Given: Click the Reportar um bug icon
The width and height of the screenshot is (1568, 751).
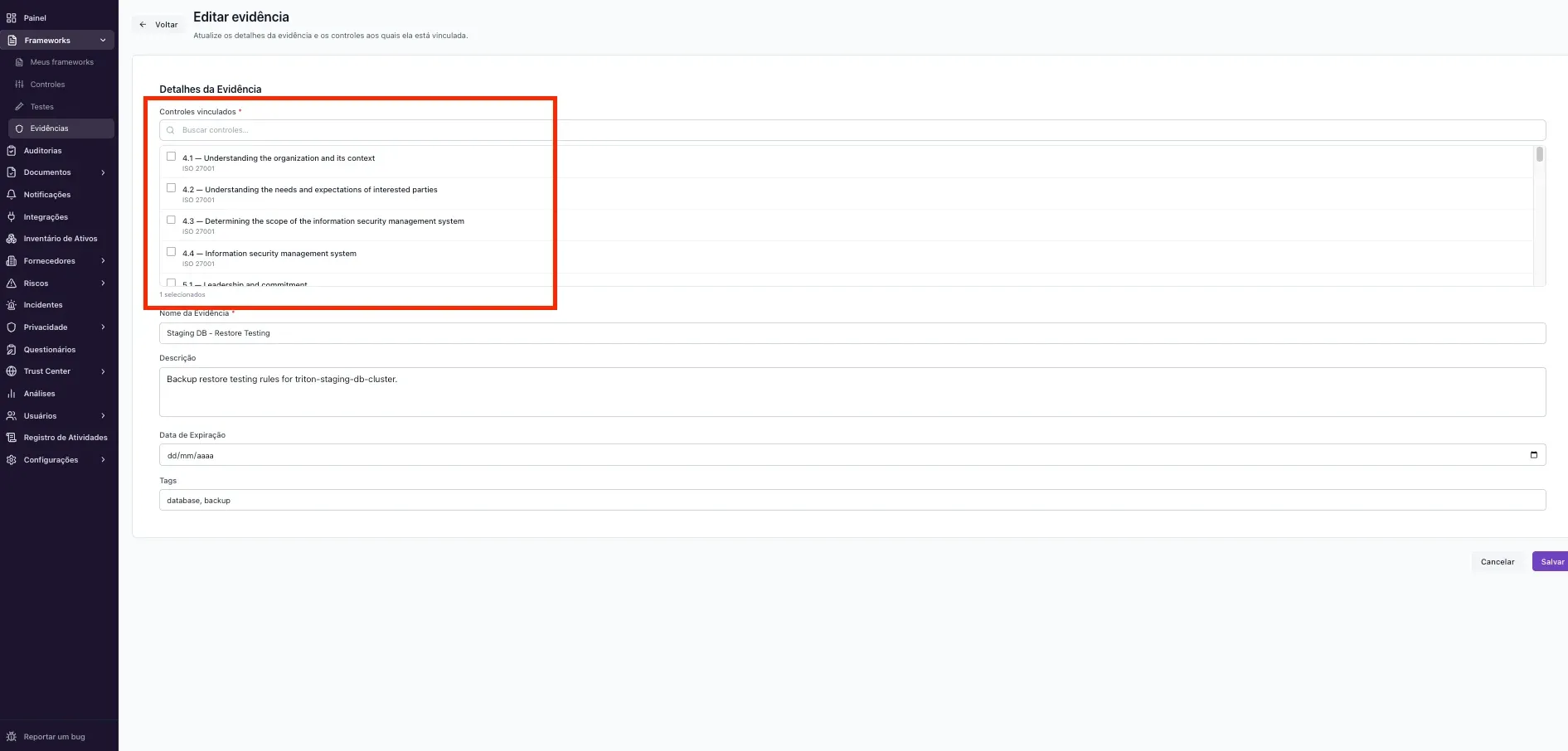Looking at the screenshot, I should [x=12, y=737].
